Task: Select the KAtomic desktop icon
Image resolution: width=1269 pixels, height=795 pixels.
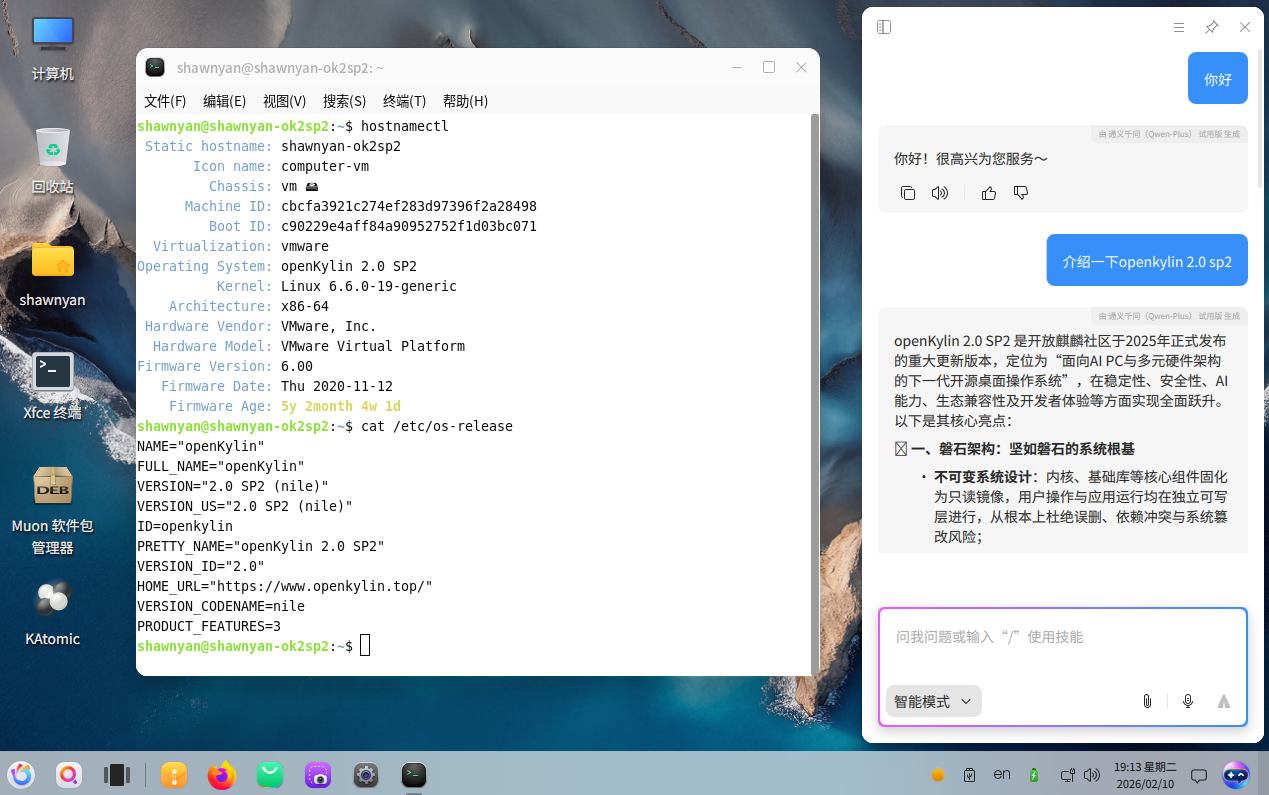Action: click(x=52, y=612)
